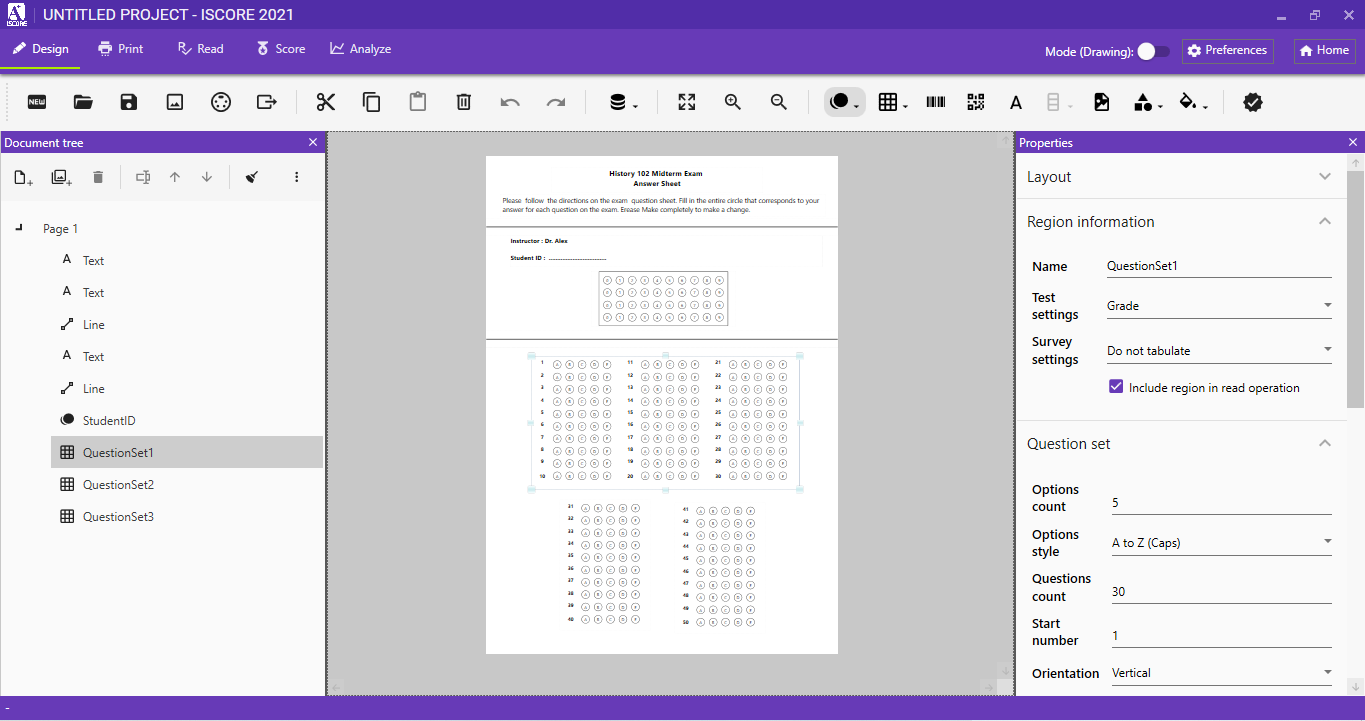Open the Survey settings dropdown

click(1219, 351)
